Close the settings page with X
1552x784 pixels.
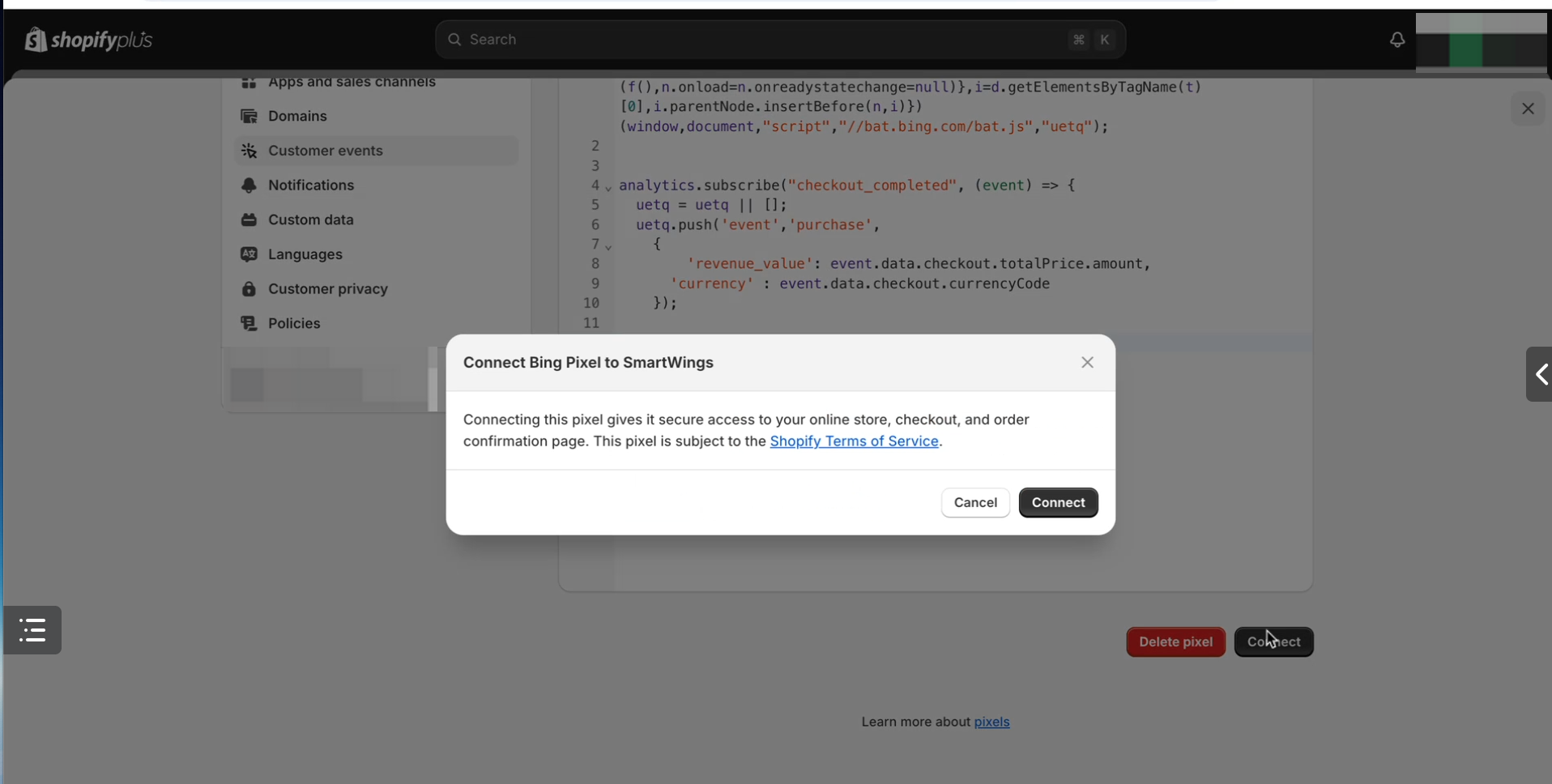1528,109
